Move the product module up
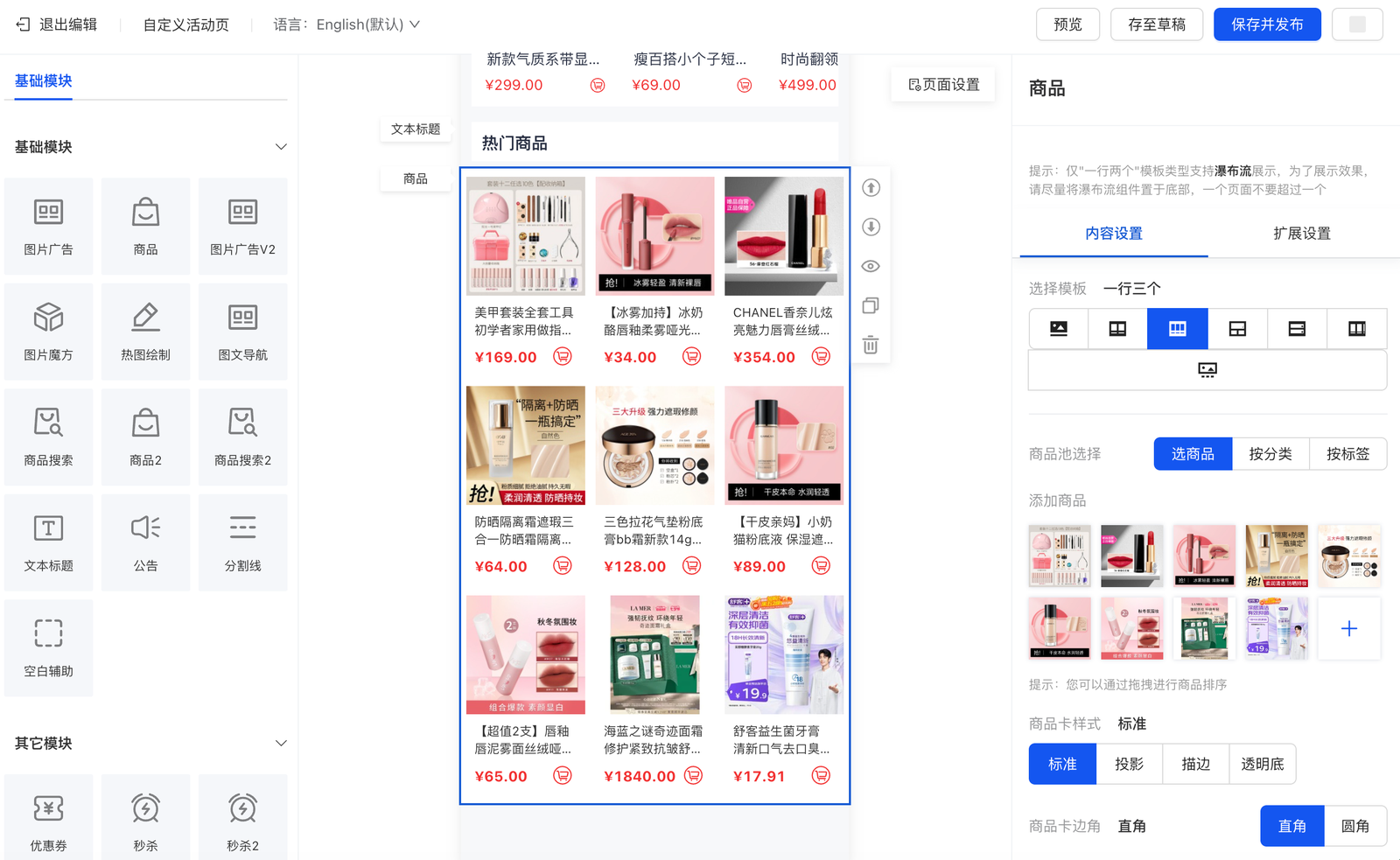 871,188
